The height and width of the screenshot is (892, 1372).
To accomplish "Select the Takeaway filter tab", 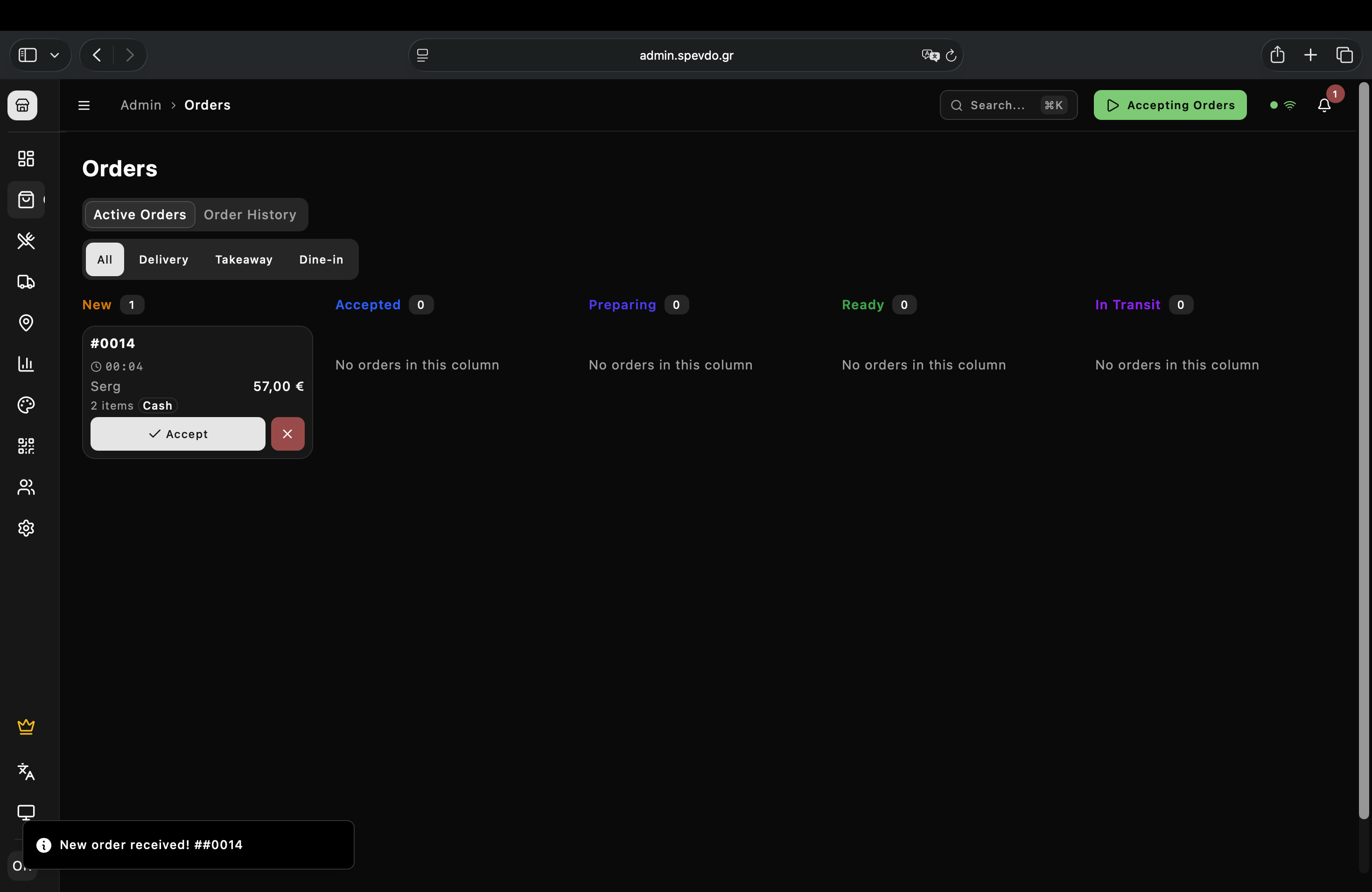I will (x=243, y=259).
